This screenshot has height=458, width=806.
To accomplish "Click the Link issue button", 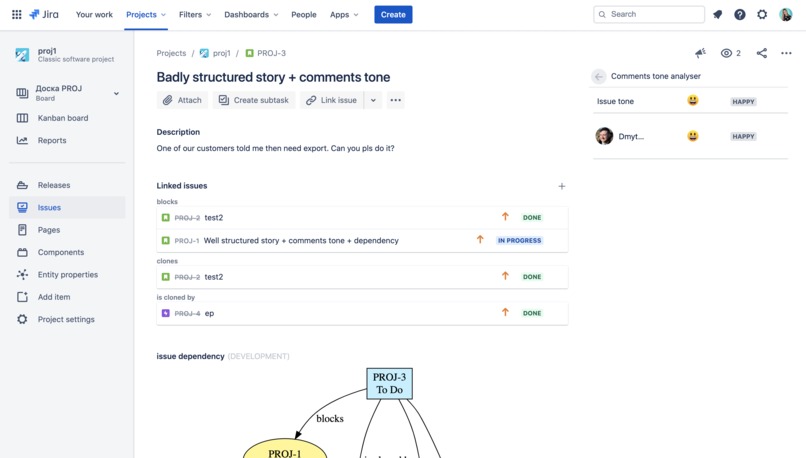I will tap(332, 100).
